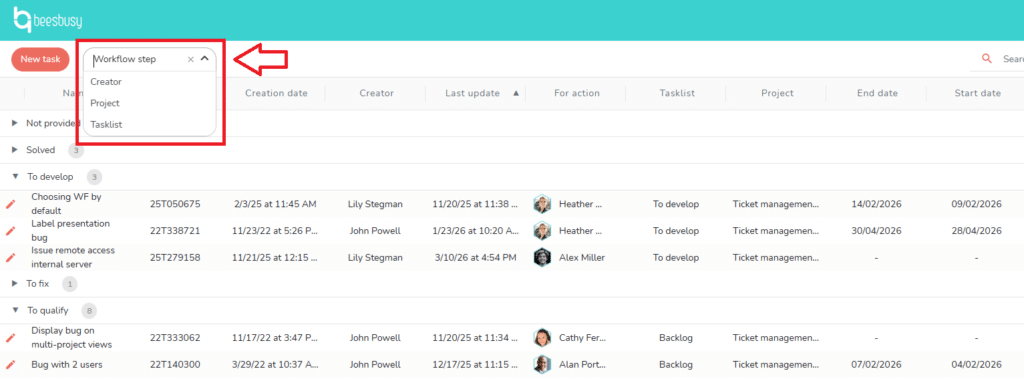This screenshot has width=1024, height=379.
Task: Expand the Not provided group
Action: tap(15, 123)
